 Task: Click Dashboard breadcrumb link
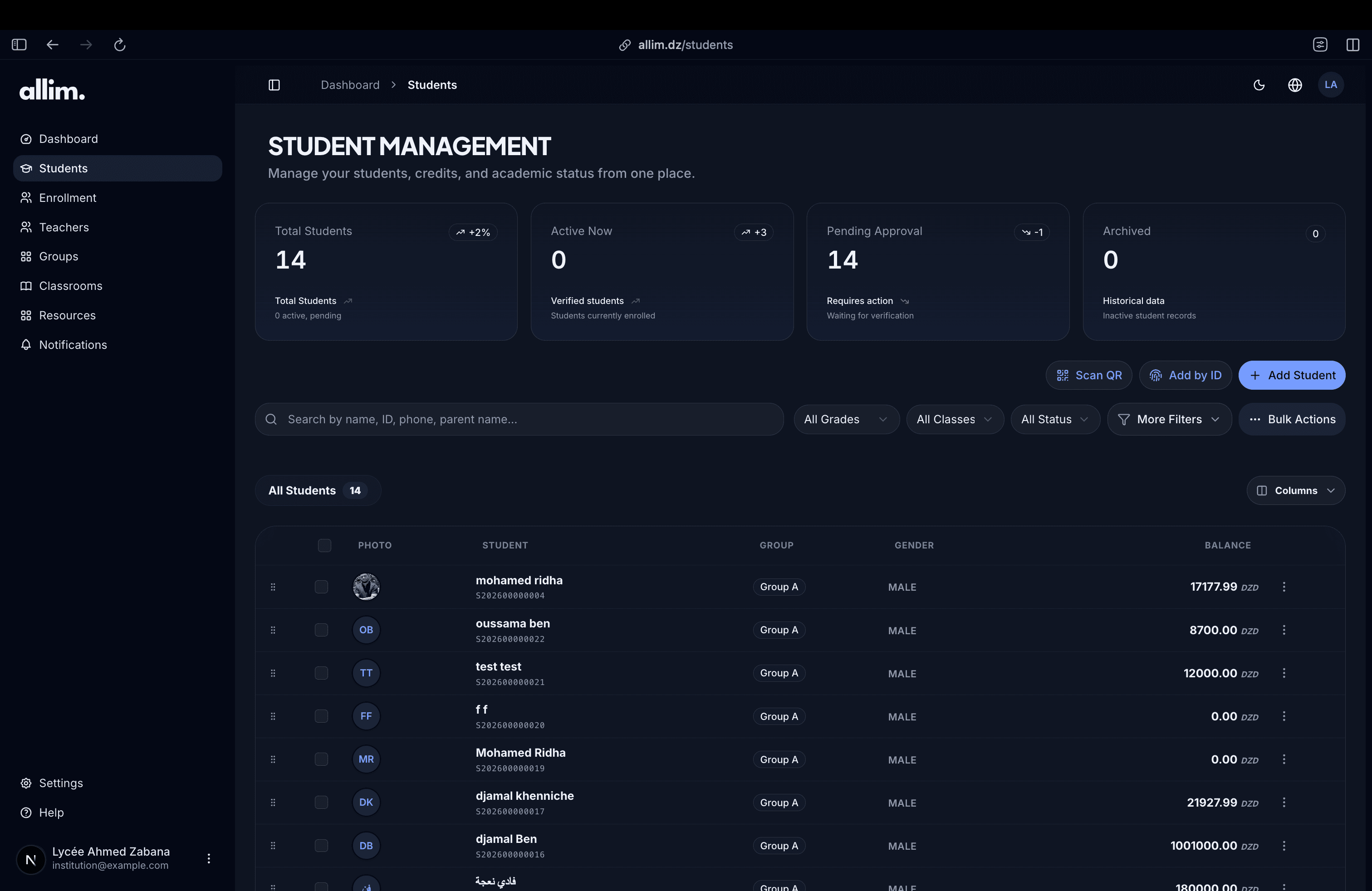pos(350,85)
